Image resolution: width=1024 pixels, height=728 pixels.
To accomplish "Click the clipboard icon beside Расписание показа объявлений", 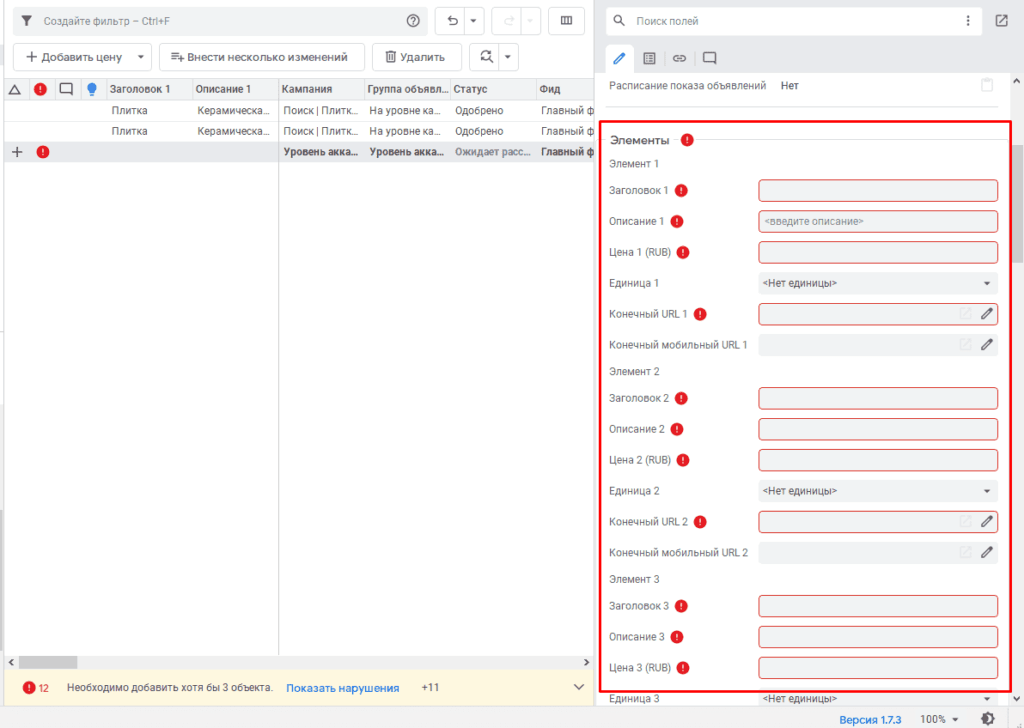I will [987, 86].
